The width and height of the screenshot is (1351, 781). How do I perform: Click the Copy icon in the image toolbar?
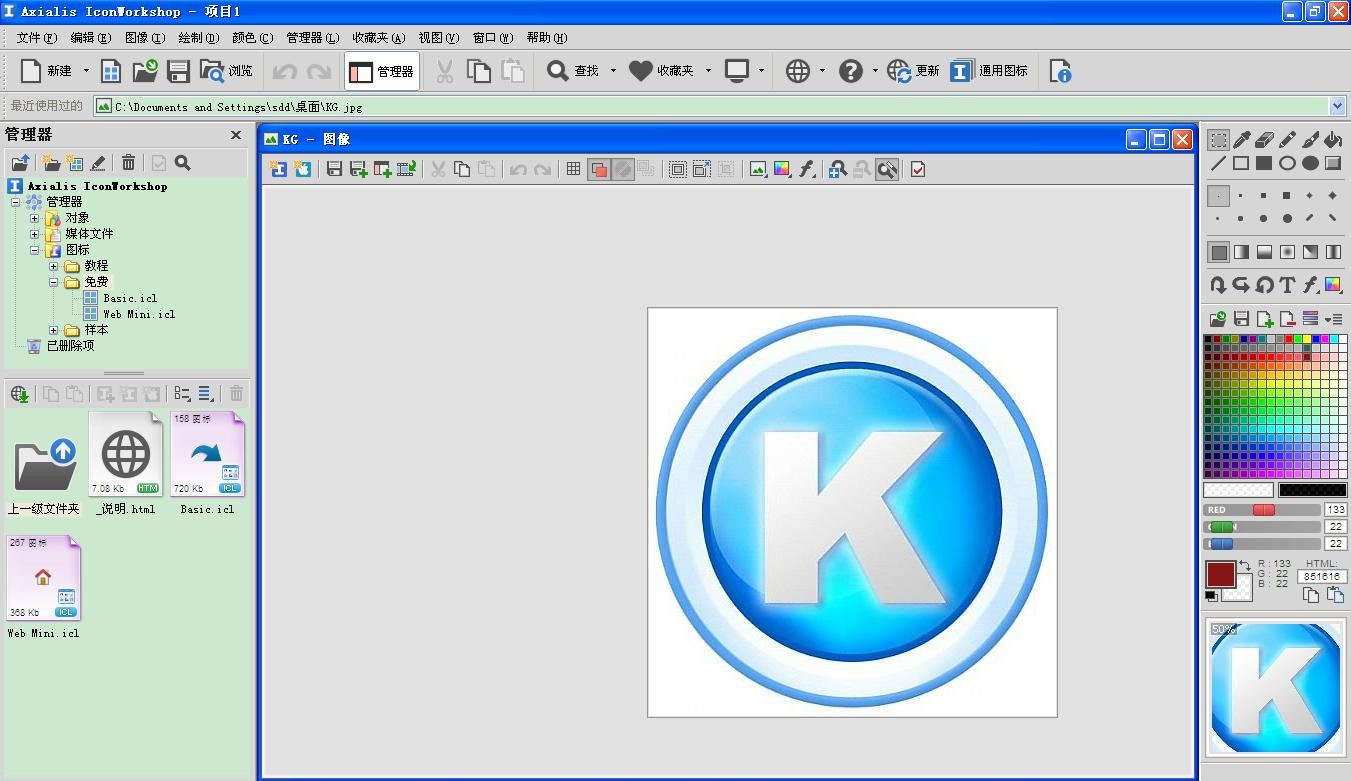[462, 169]
